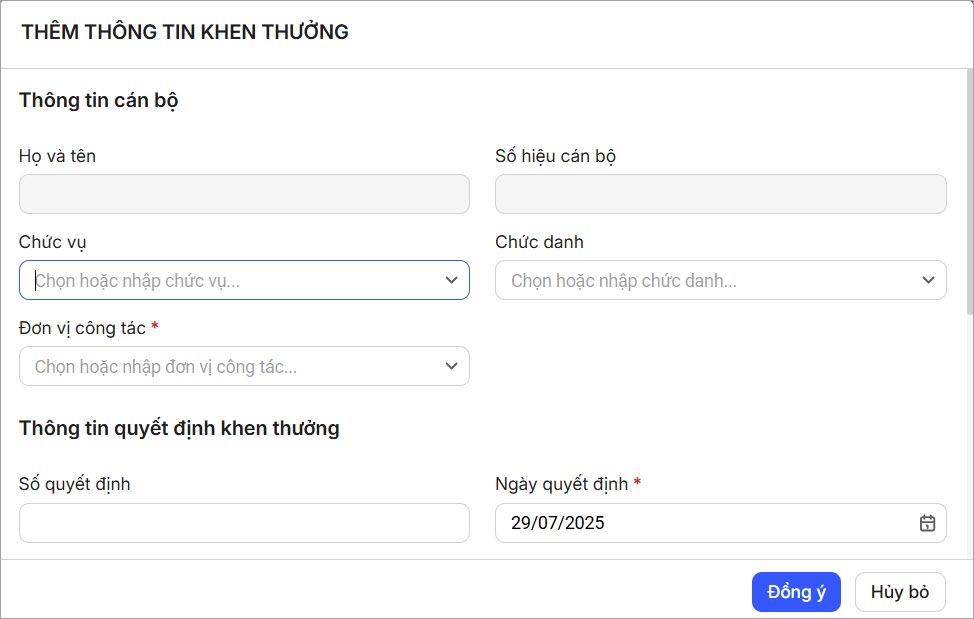Click the THÊM THÔNG TIN KHEN THƯỞNG dialog title
This screenshot has height=619, width=974.
coord(185,32)
